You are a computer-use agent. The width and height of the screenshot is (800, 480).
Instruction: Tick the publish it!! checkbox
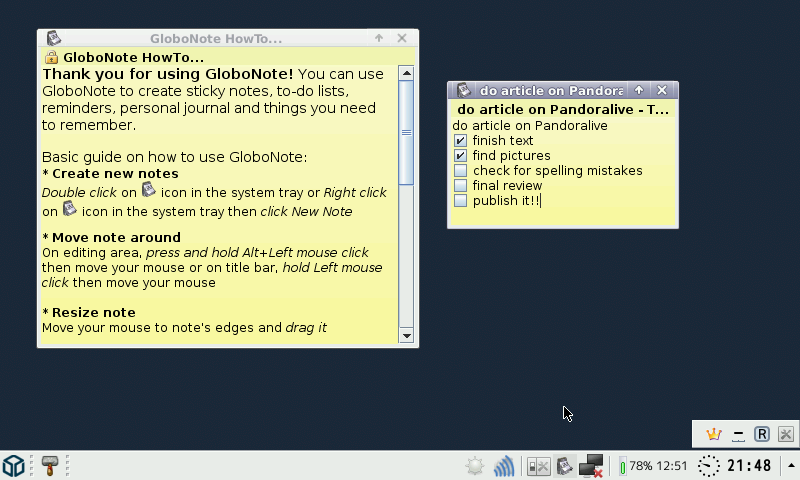tap(460, 200)
